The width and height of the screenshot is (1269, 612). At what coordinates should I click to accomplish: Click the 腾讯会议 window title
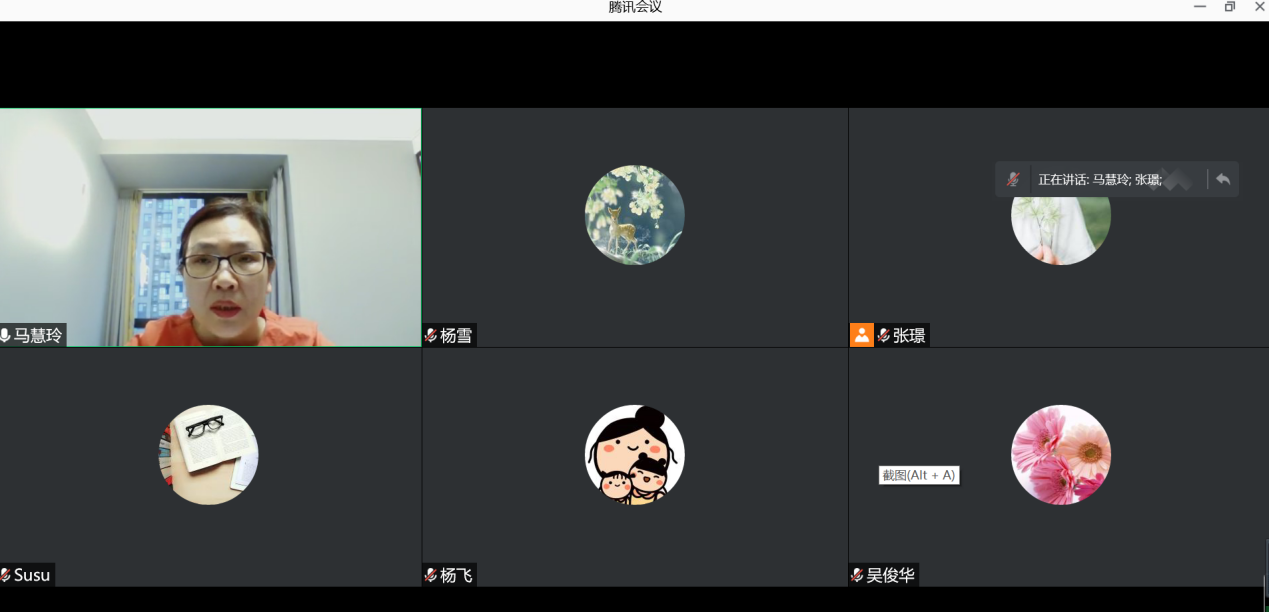coord(635,8)
